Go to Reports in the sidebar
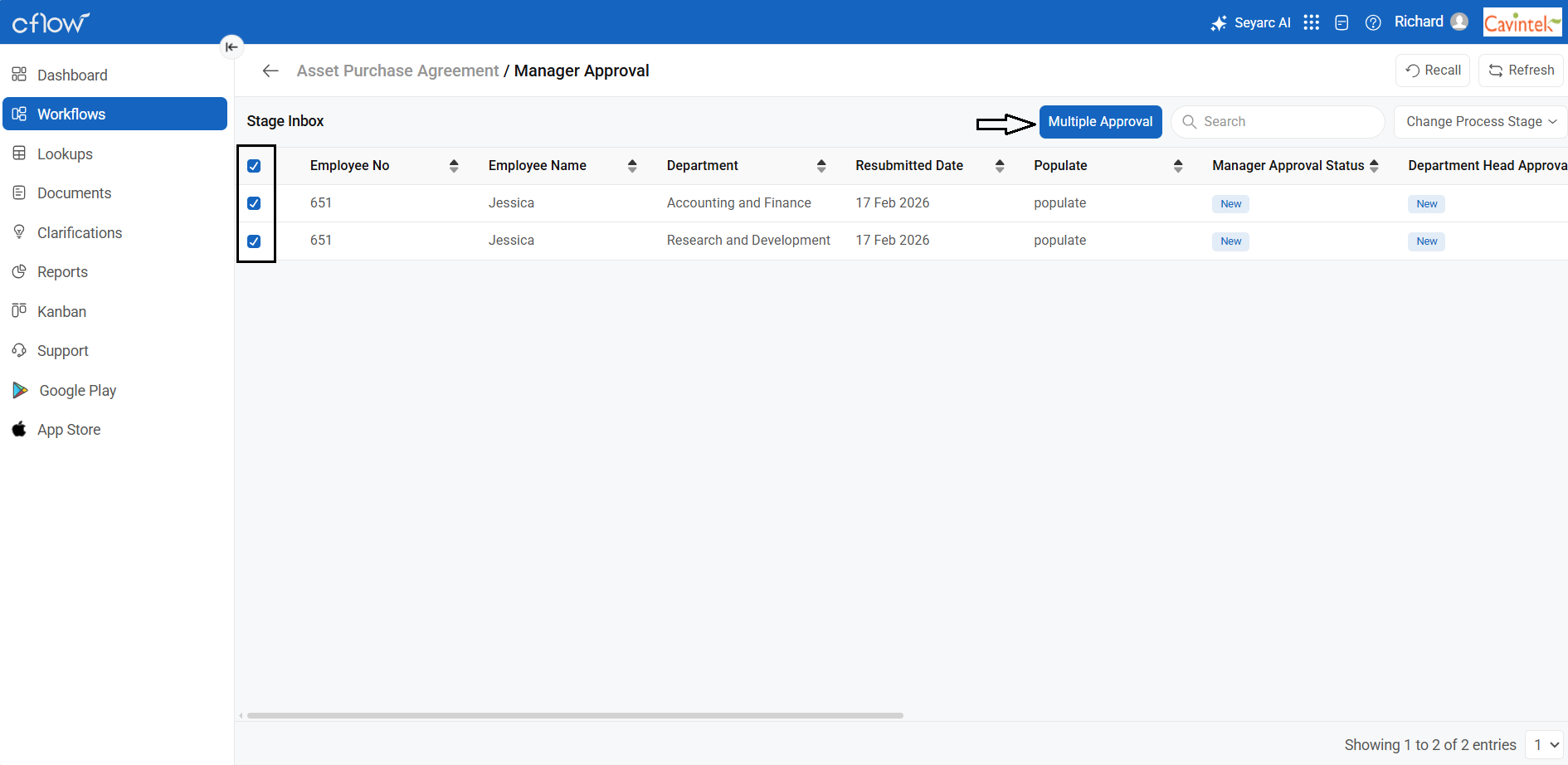The image size is (1568, 765). coord(62,272)
